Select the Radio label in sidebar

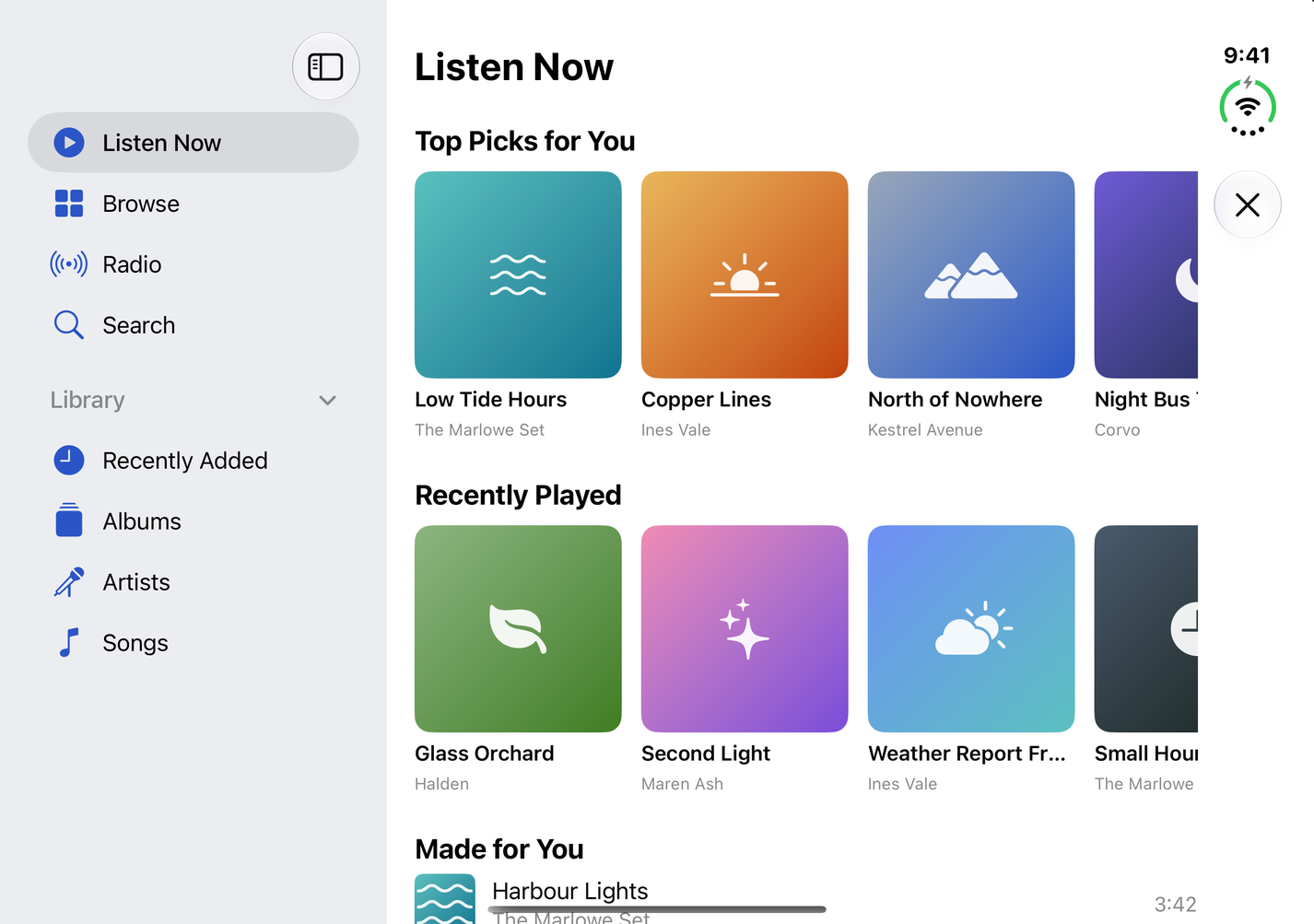(132, 264)
